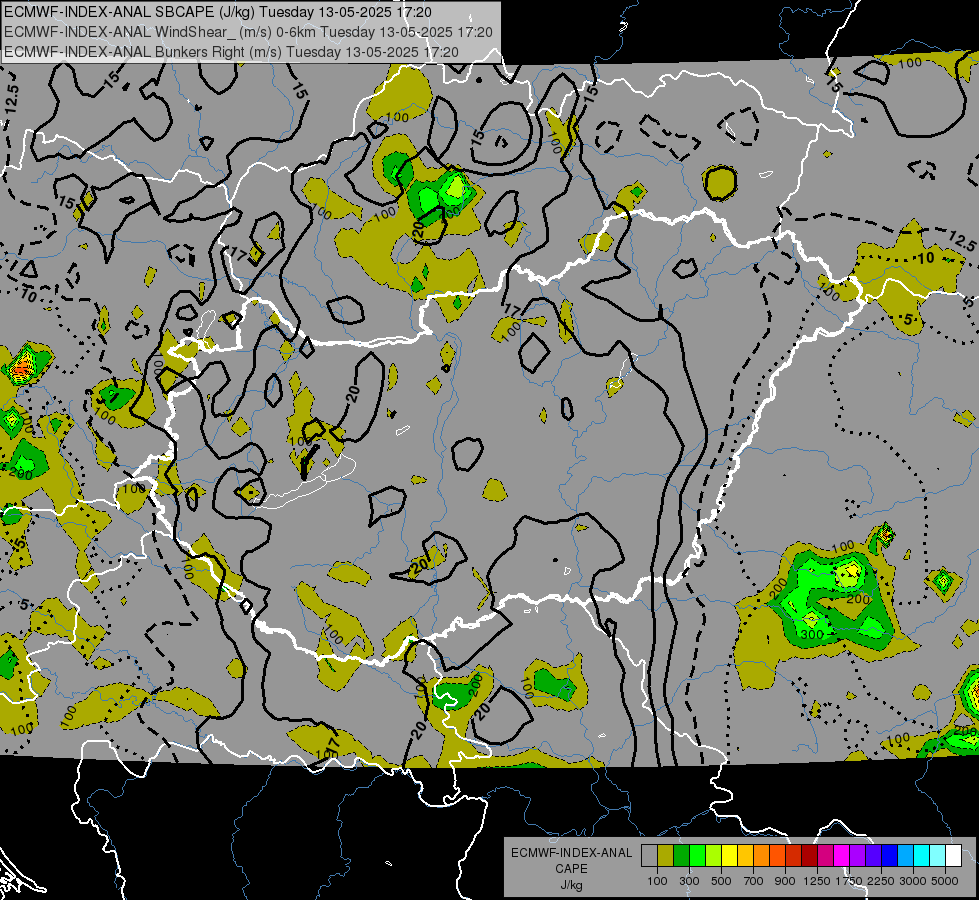
Task: Select the amber legend swatch
Action: (745, 856)
